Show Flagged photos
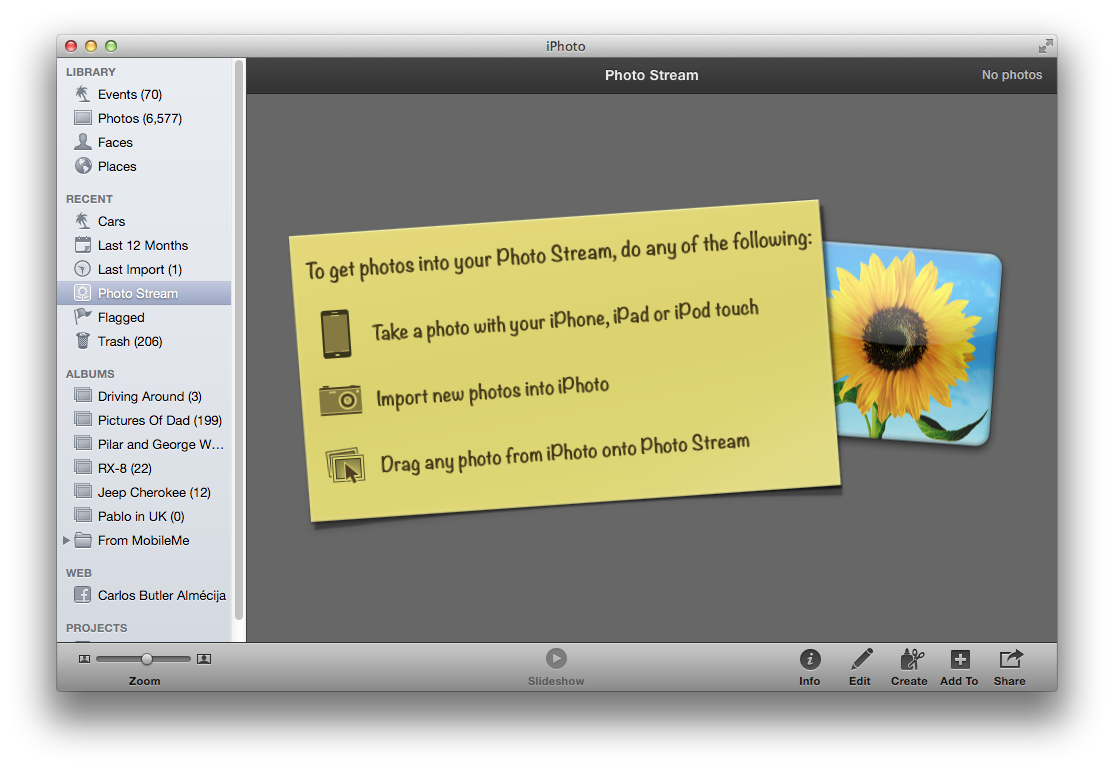 (144, 318)
